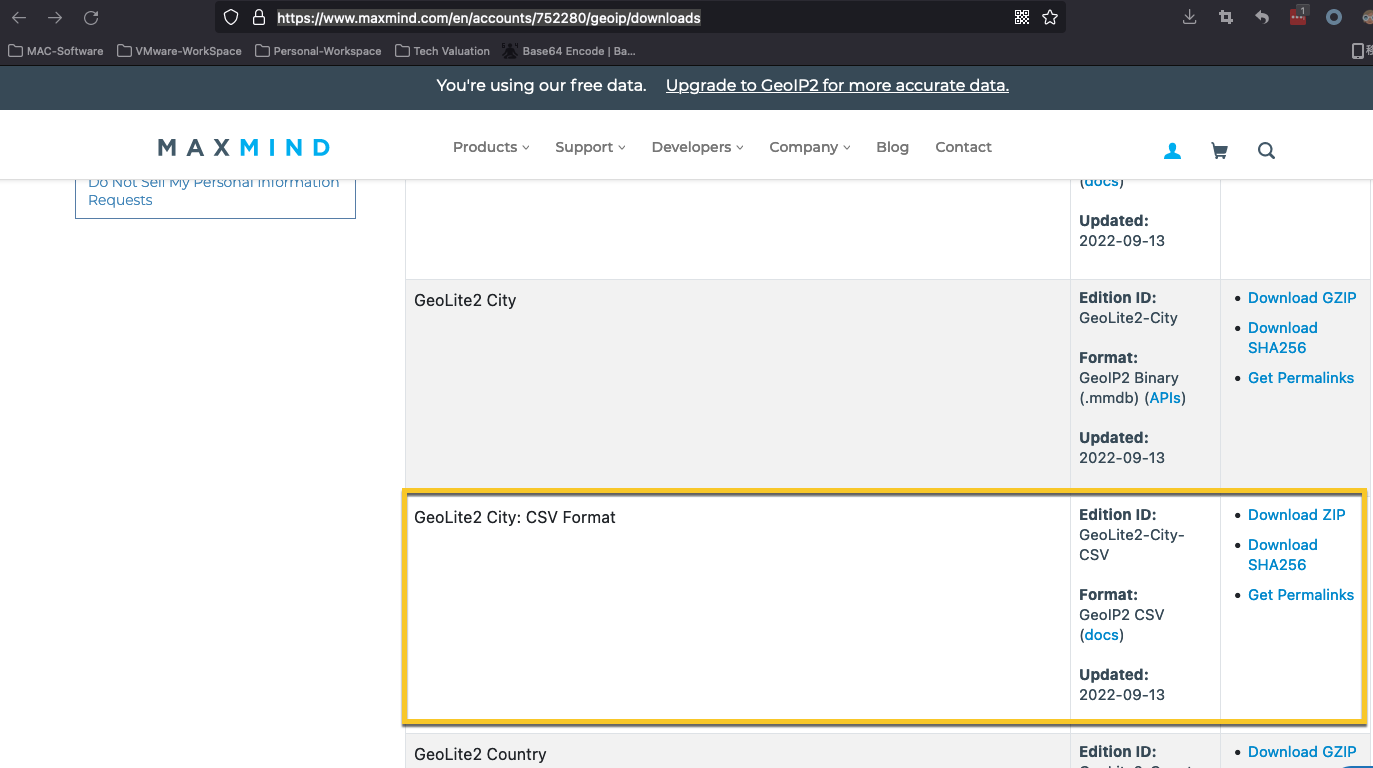The image size is (1373, 768).
Task: Click the browser forward arrow
Action: [x=55, y=18]
